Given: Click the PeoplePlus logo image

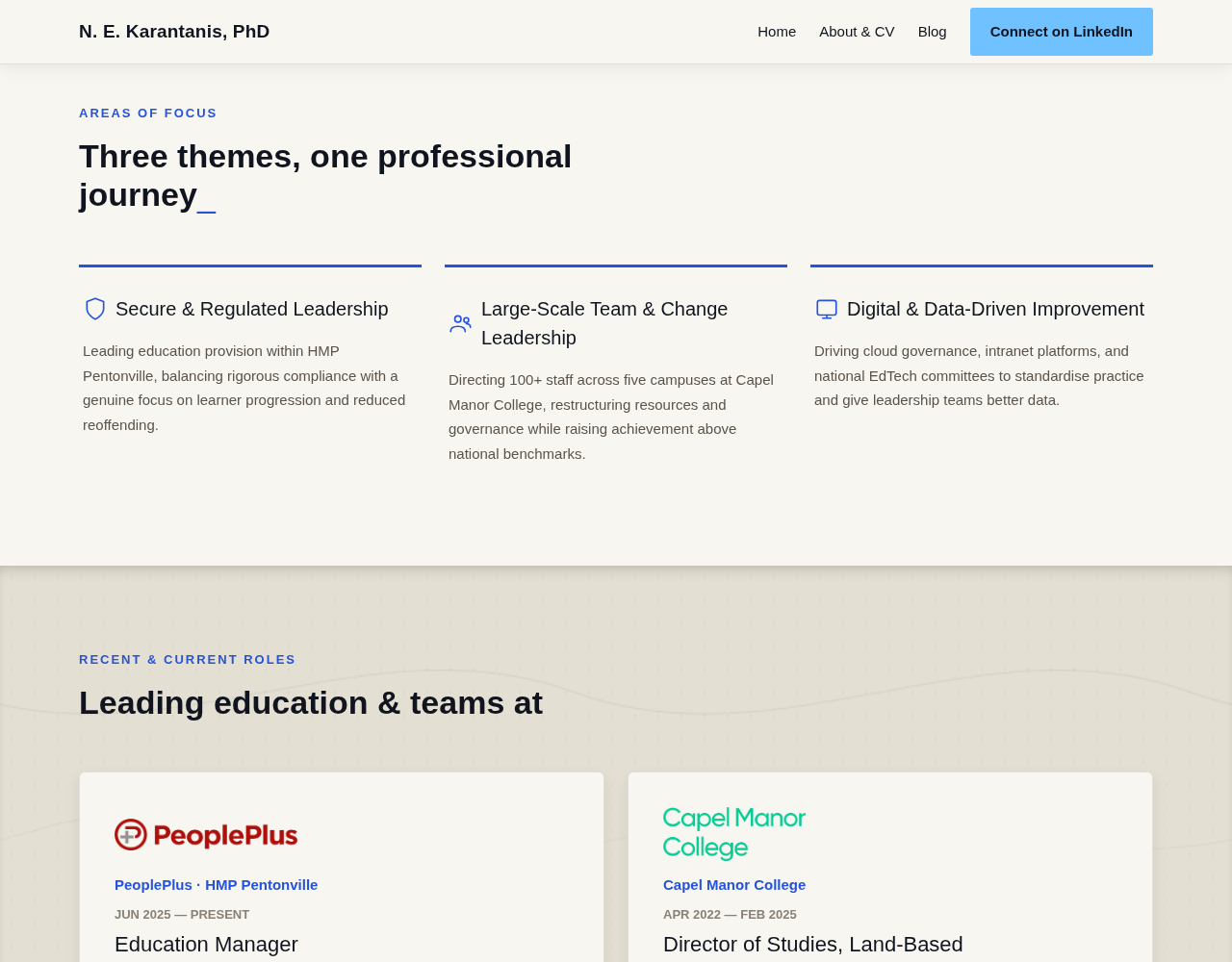Looking at the screenshot, I should (206, 835).
